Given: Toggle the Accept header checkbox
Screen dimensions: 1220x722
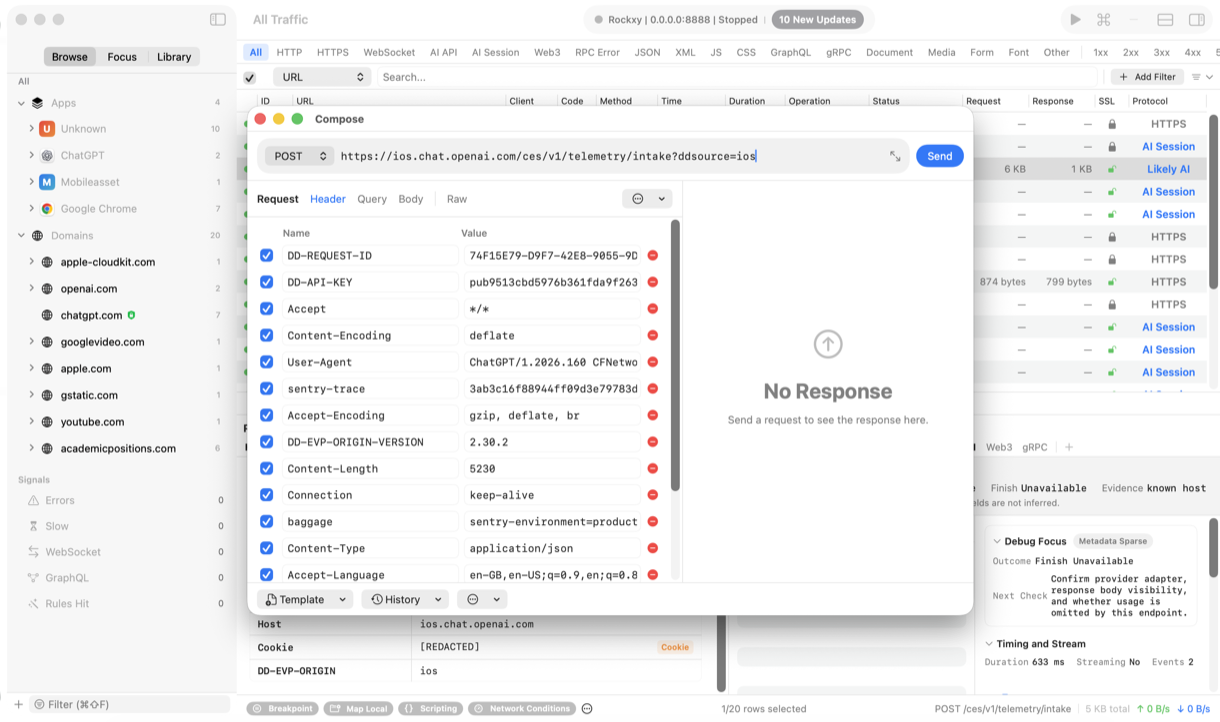Looking at the screenshot, I should 267,309.
